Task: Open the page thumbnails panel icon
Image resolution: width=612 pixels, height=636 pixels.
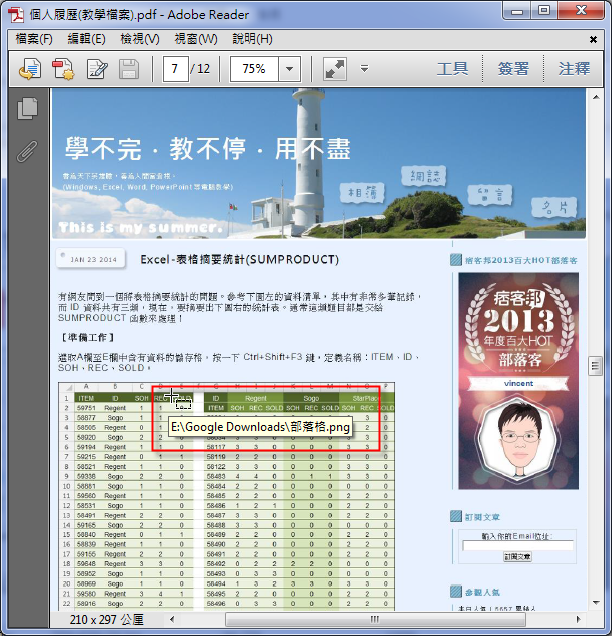Action: 28,109
